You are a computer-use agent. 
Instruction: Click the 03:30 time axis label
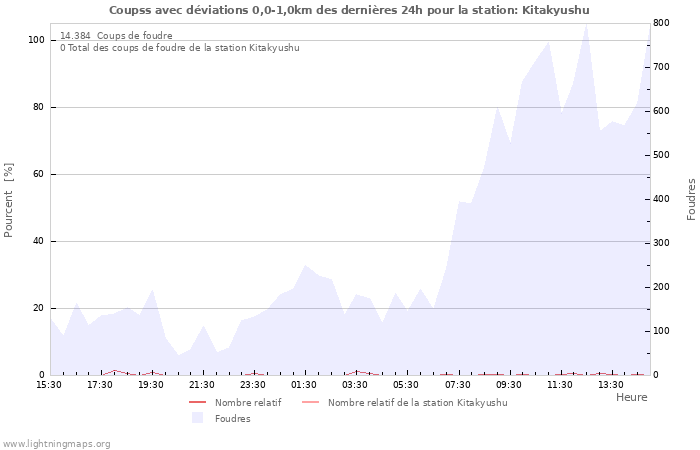click(x=354, y=385)
